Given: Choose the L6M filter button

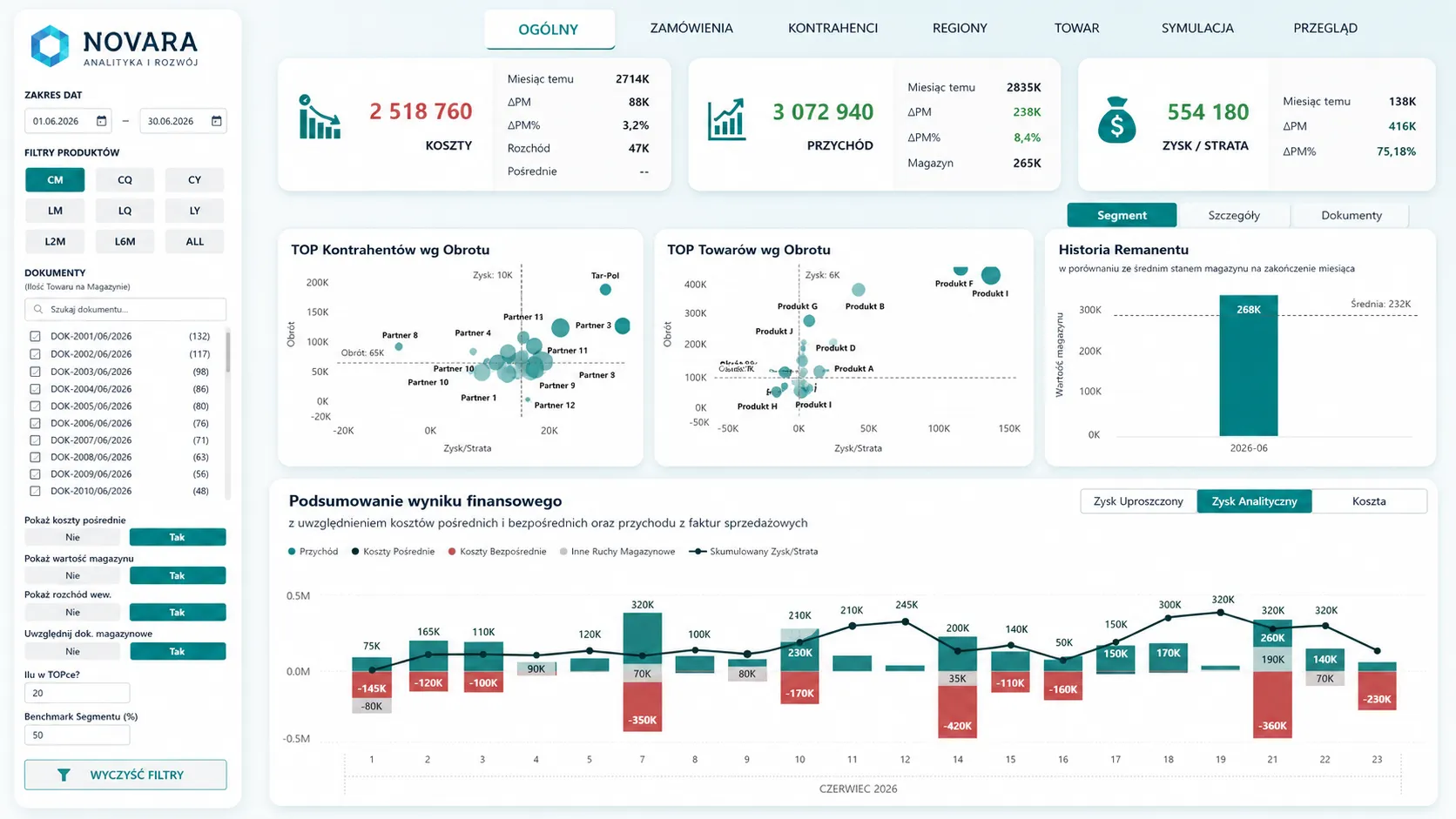Looking at the screenshot, I should point(125,241).
